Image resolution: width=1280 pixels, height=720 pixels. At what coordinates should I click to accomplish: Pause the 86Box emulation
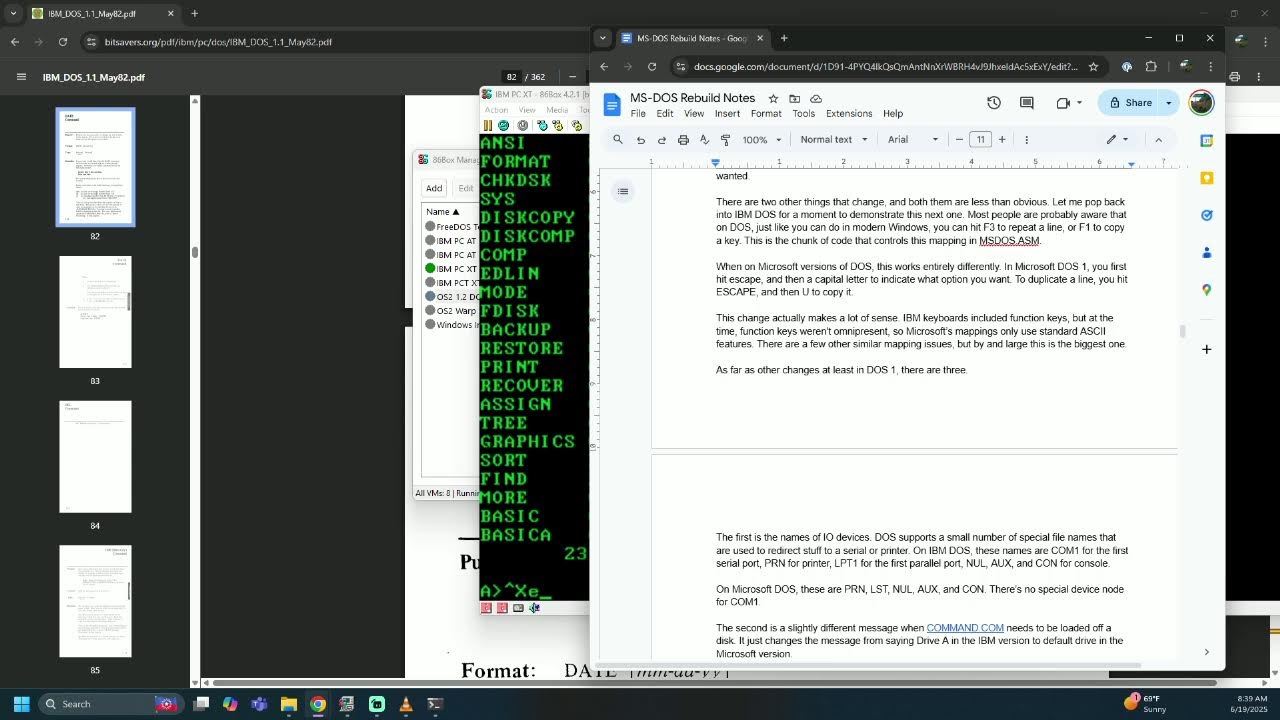click(x=488, y=126)
